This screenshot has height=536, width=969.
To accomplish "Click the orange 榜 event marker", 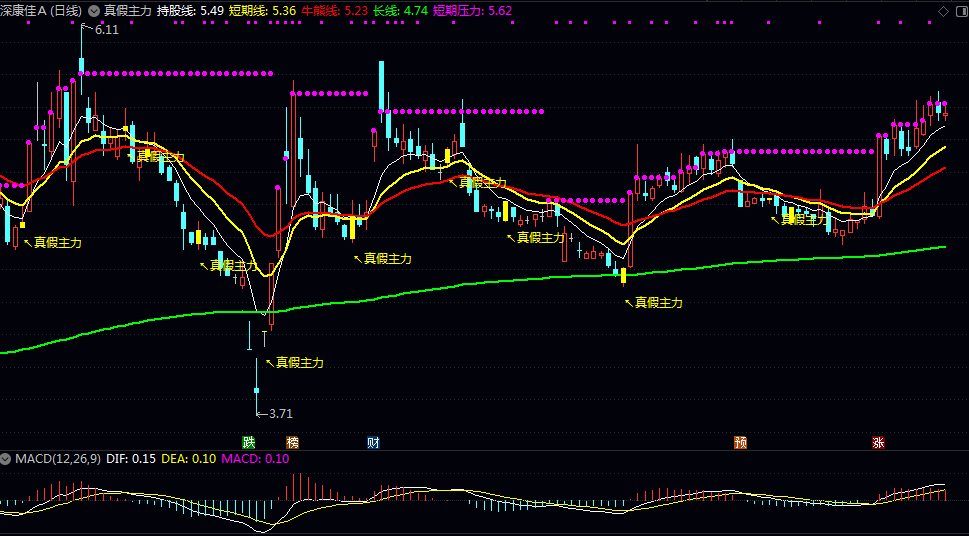I will [x=292, y=442].
